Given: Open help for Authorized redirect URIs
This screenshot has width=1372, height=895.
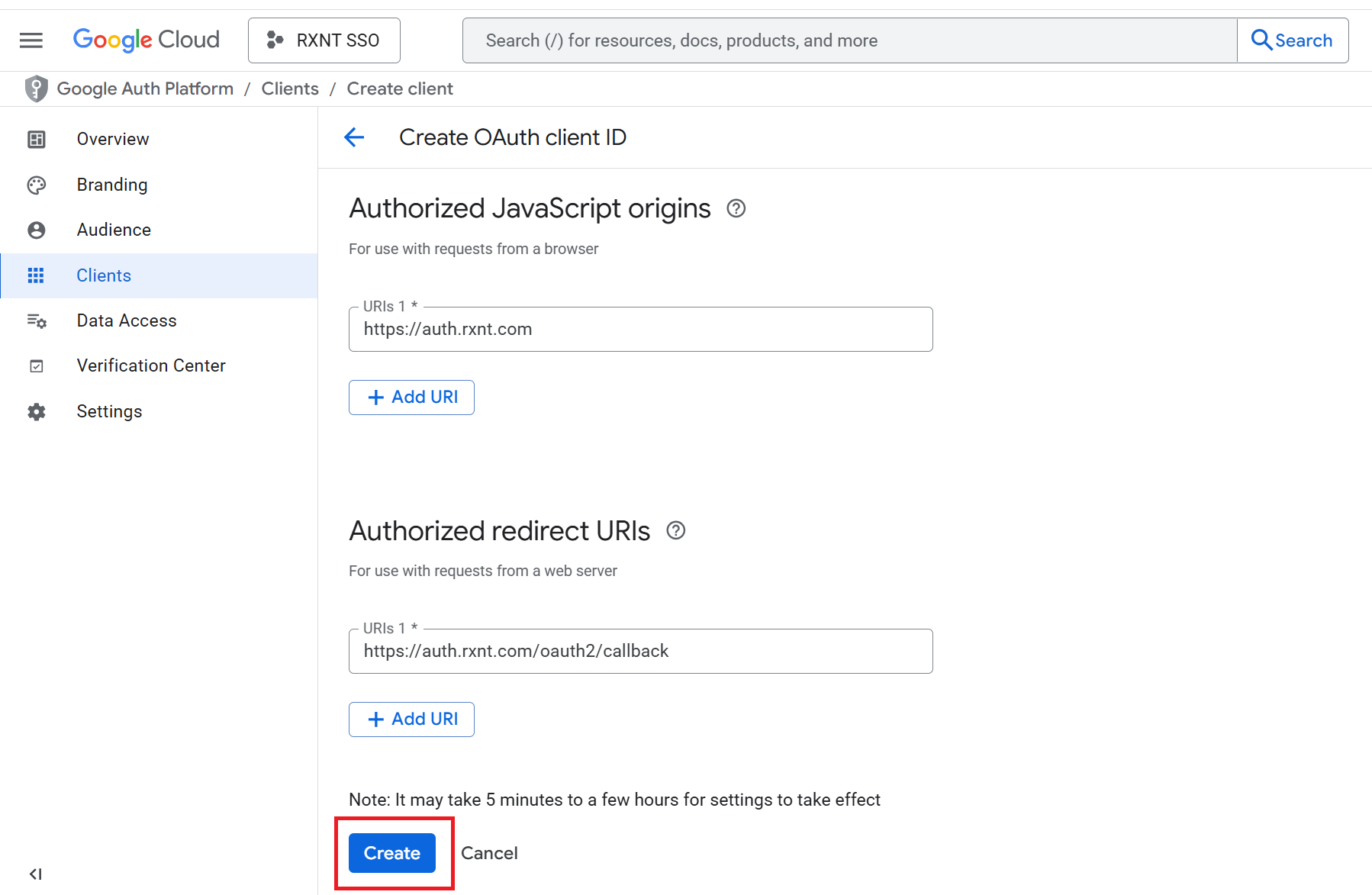Looking at the screenshot, I should click(x=675, y=530).
